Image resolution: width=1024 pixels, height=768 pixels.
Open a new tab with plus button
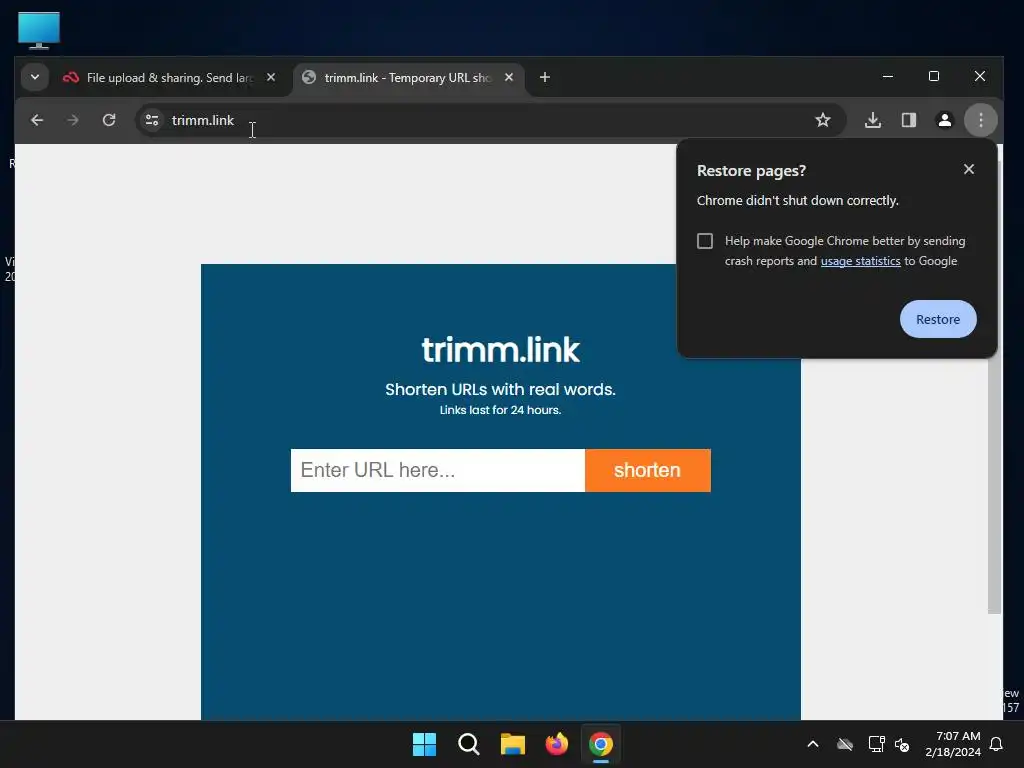point(545,78)
